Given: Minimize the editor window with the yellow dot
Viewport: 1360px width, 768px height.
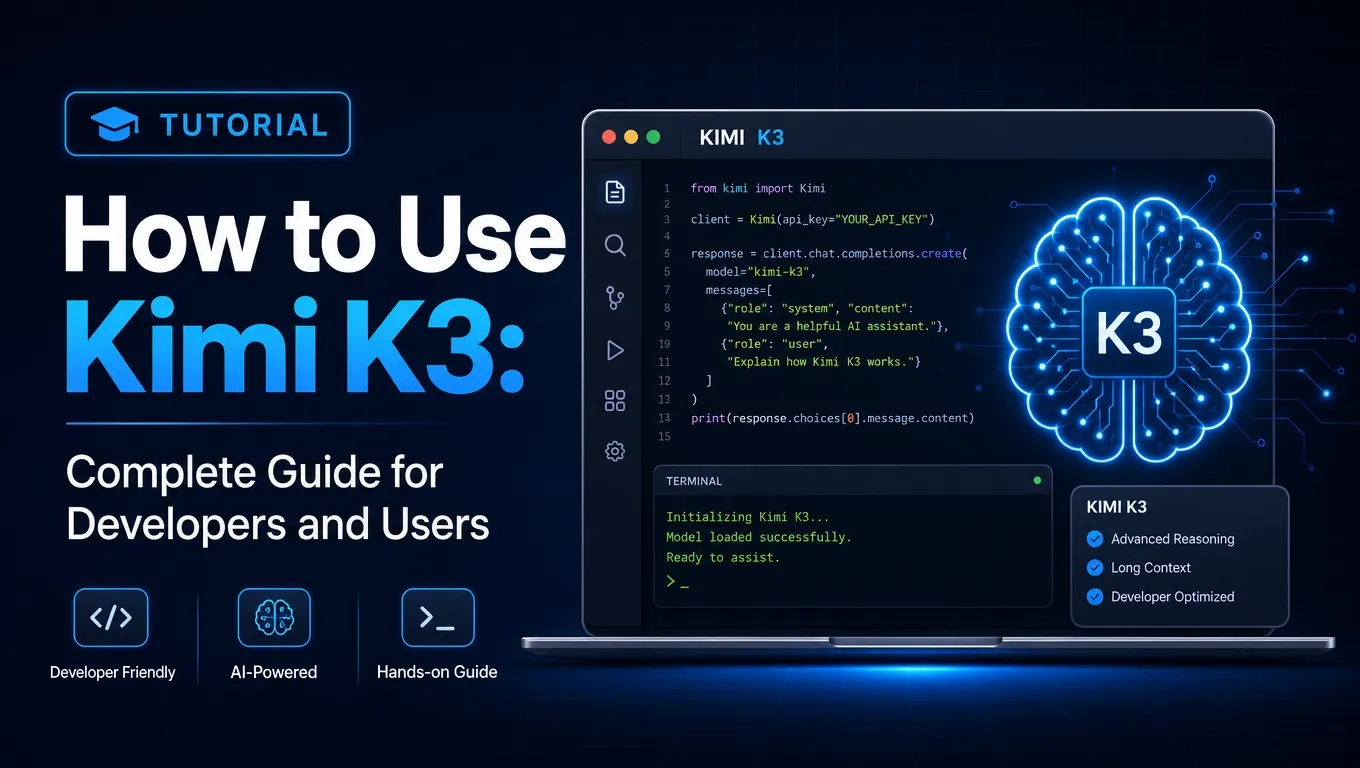Looking at the screenshot, I should 630,137.
